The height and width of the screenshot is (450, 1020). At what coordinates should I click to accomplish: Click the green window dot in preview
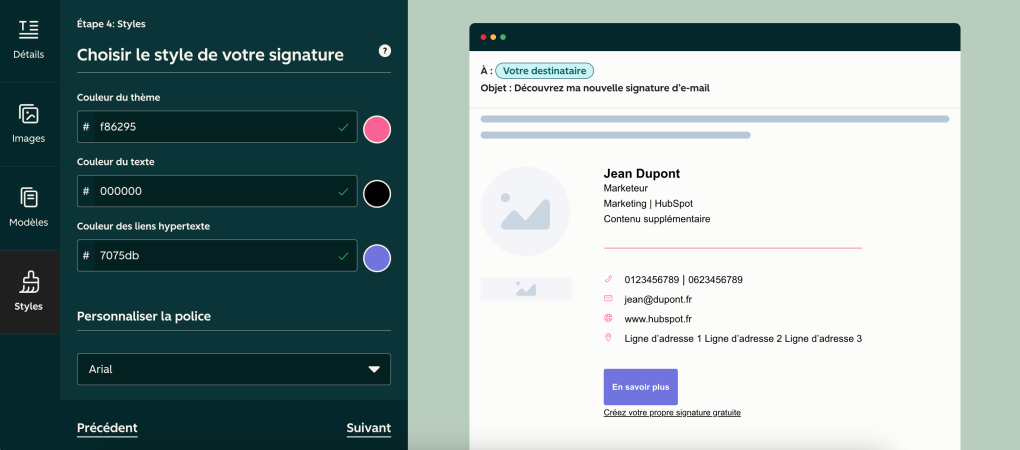pyautogui.click(x=503, y=37)
